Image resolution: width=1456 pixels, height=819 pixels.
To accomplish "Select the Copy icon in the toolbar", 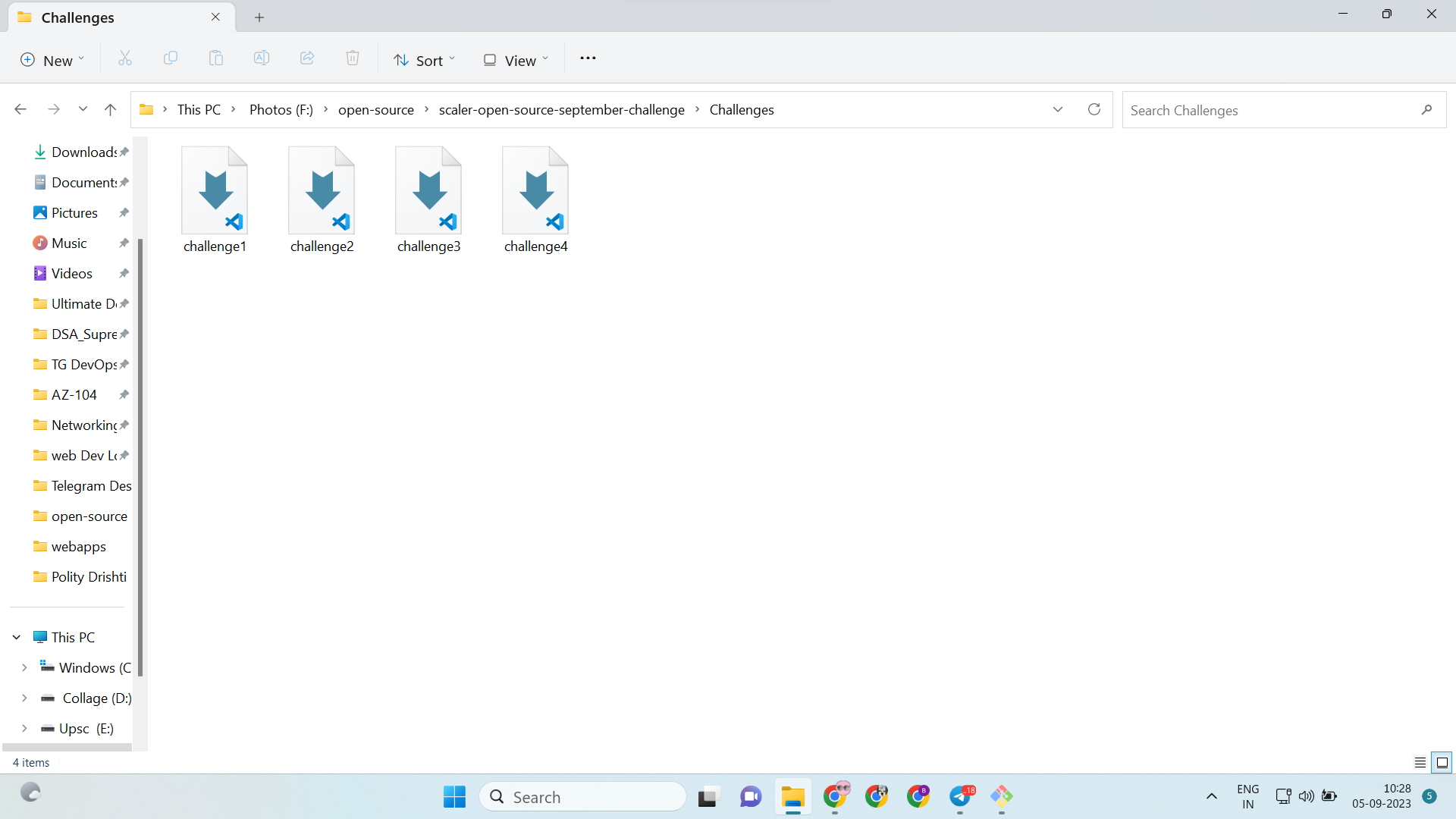I will point(171,58).
